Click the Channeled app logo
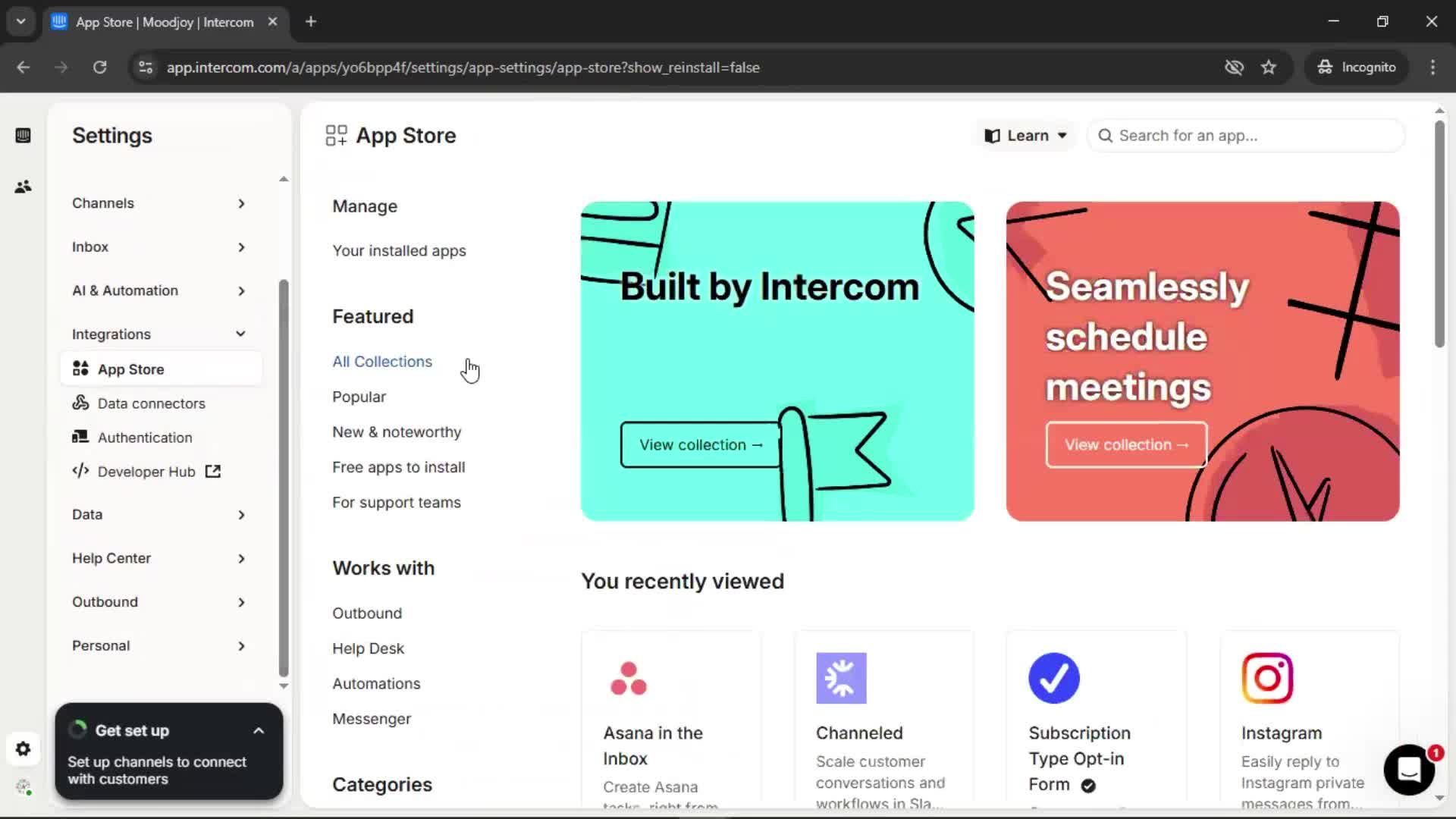The width and height of the screenshot is (1456, 819). 841,678
